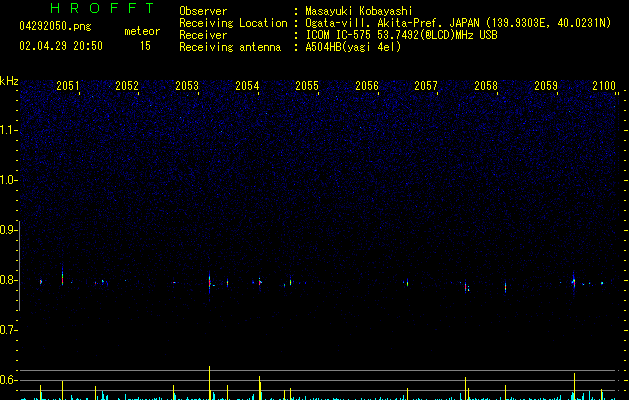The height and width of the screenshot is (400, 629).
Task: Click observer name Masayuki Kobayashi
Action: (x=358, y=11)
